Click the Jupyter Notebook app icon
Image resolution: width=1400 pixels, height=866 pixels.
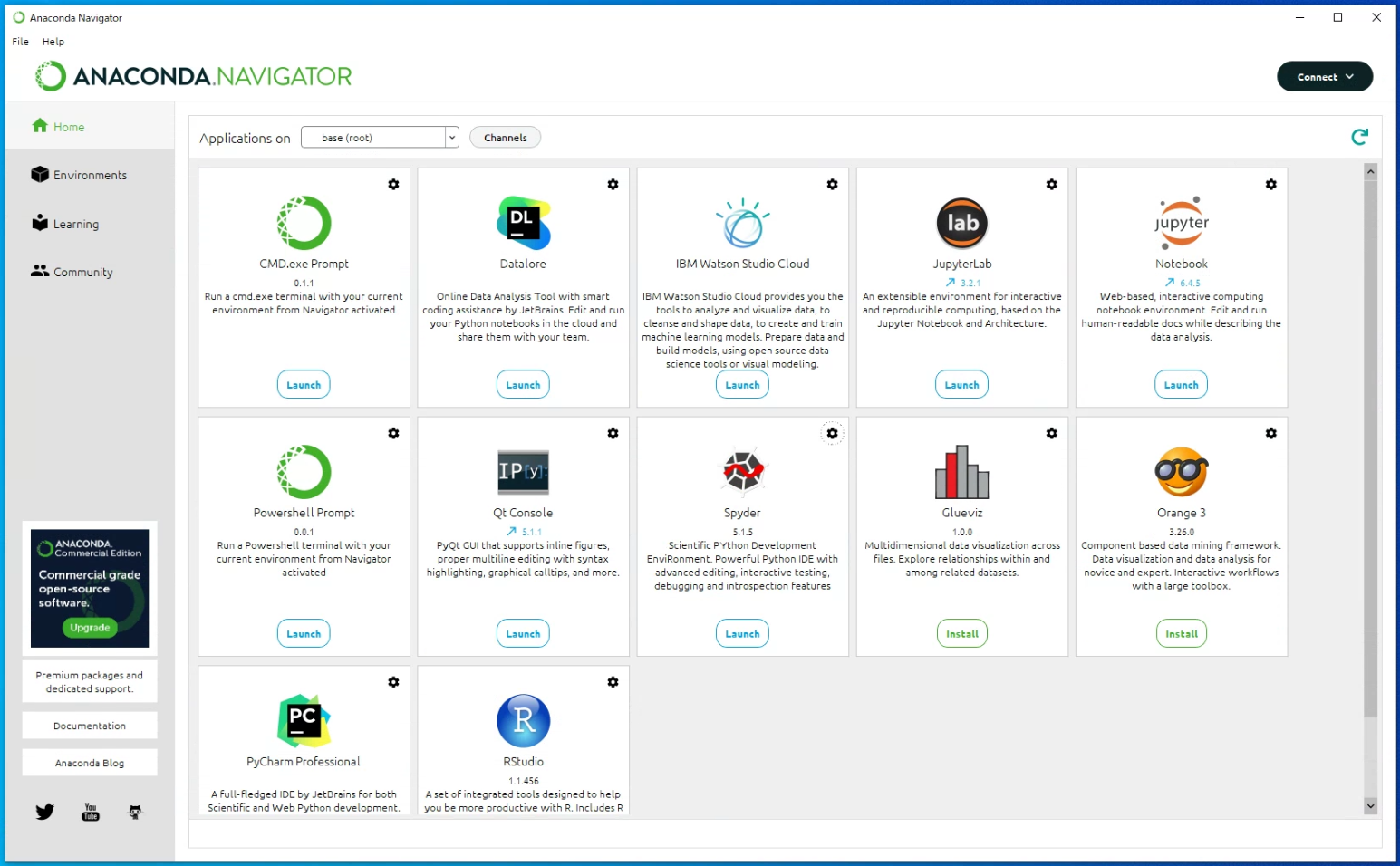pos(1182,223)
